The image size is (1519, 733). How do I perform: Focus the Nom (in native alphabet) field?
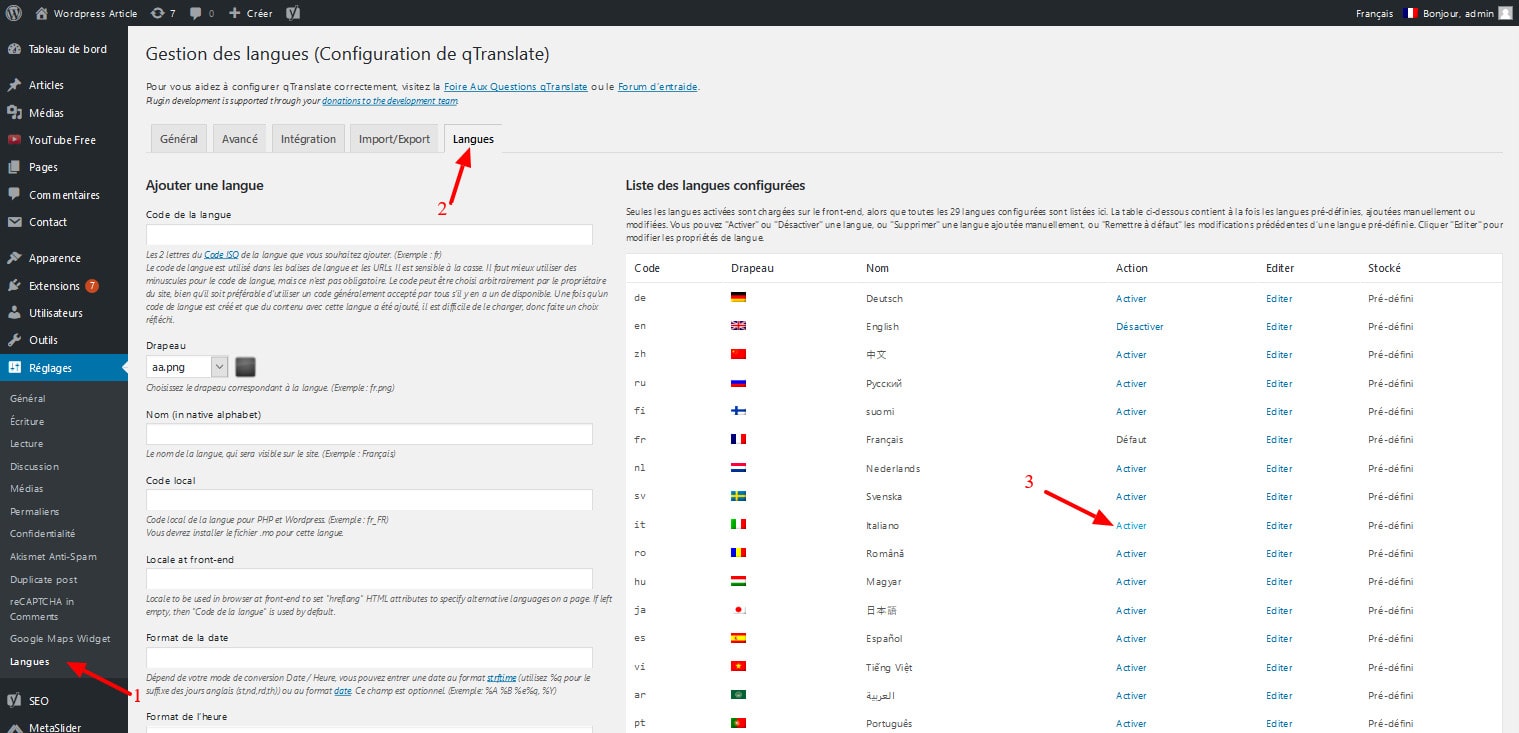point(369,434)
